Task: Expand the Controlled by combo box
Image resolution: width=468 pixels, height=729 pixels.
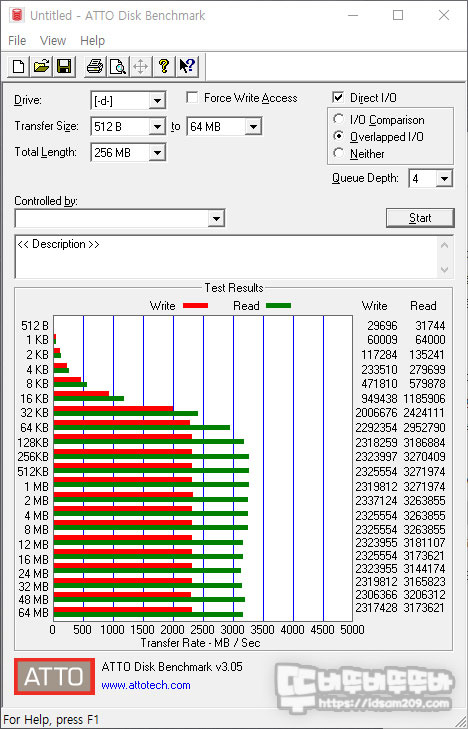Action: [x=216, y=219]
